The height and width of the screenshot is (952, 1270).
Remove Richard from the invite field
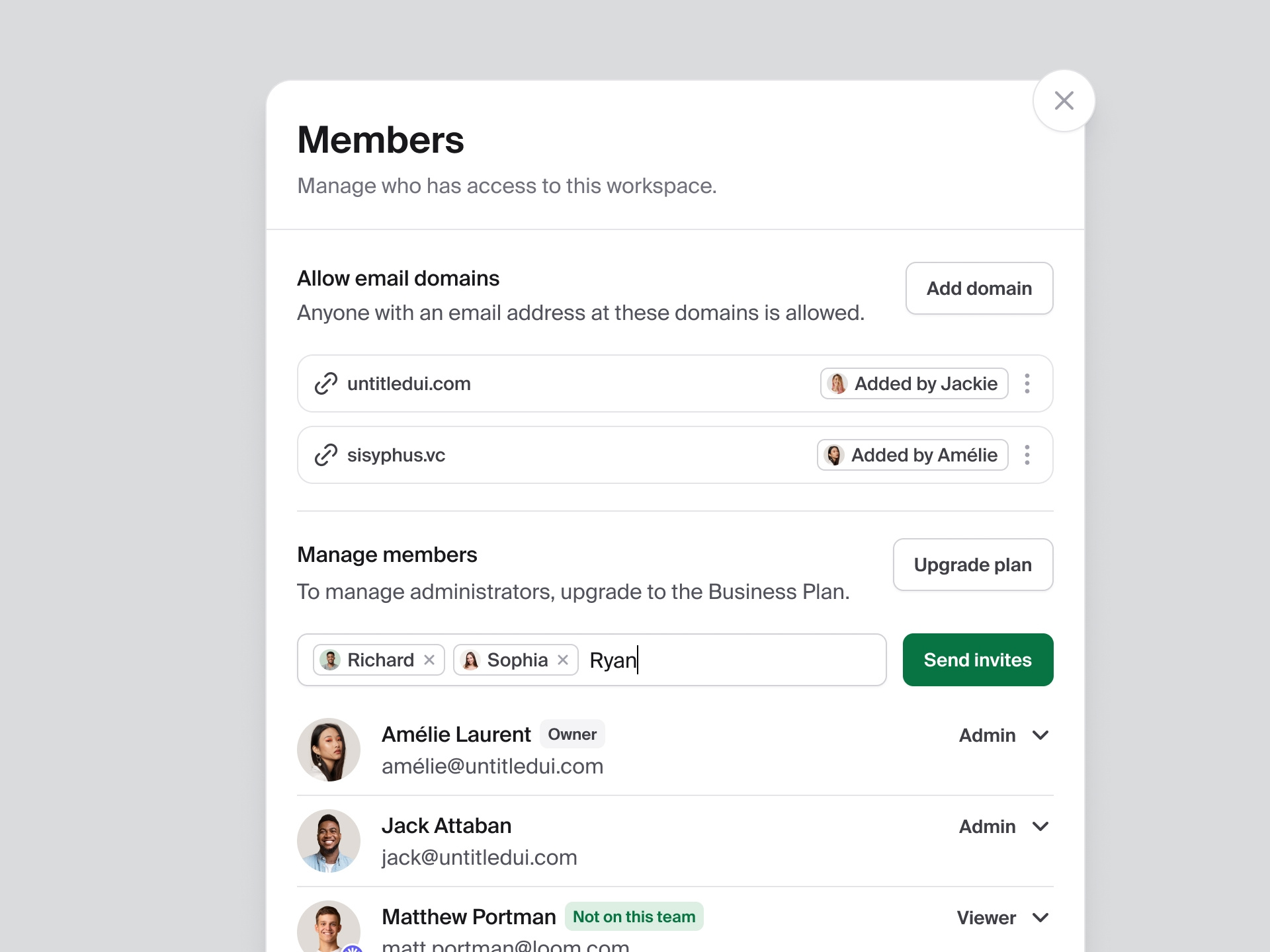pos(429,660)
